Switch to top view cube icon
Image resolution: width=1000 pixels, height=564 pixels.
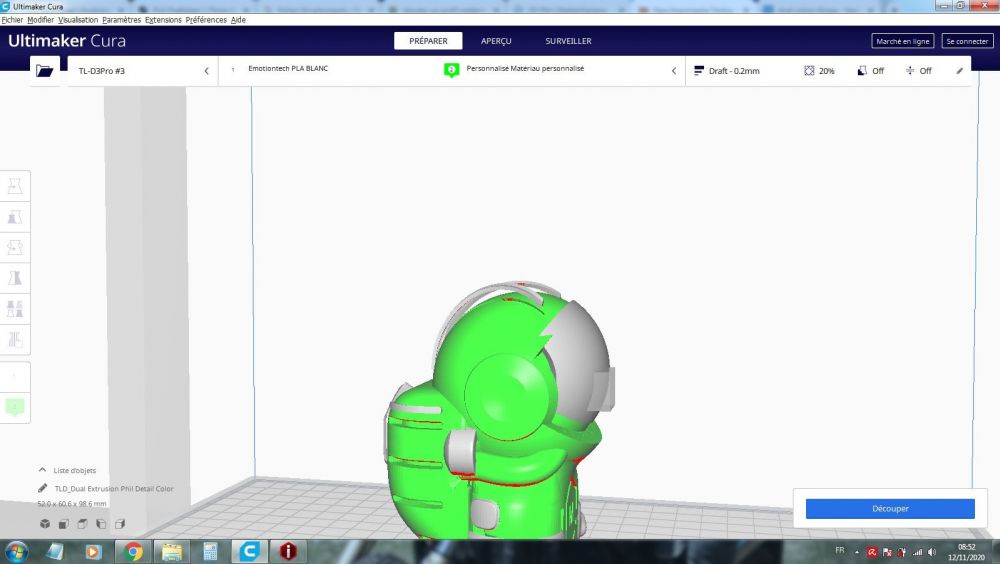82,524
